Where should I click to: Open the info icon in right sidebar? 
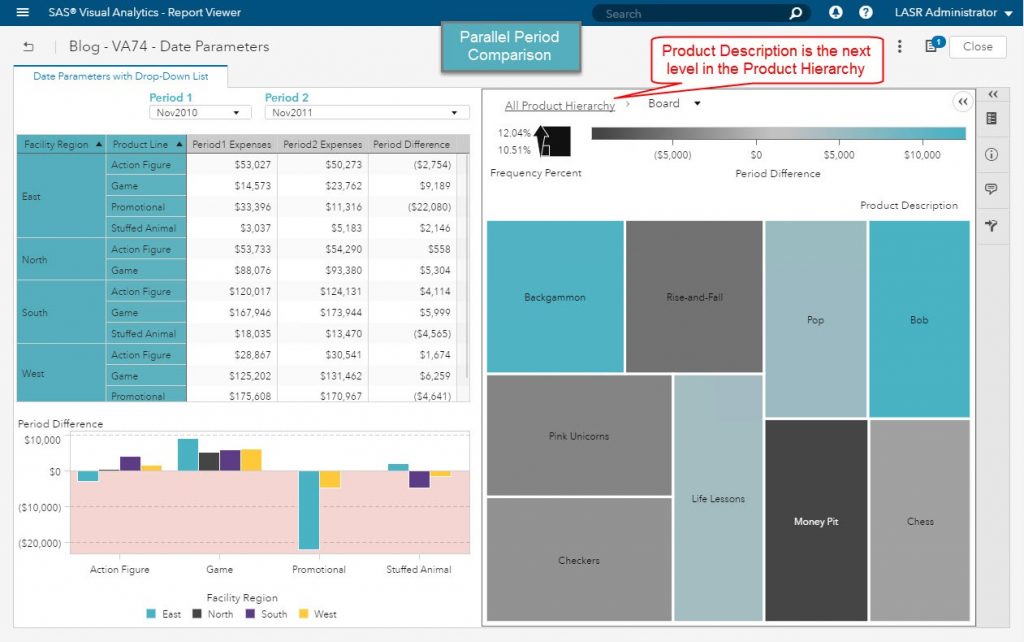coord(992,155)
